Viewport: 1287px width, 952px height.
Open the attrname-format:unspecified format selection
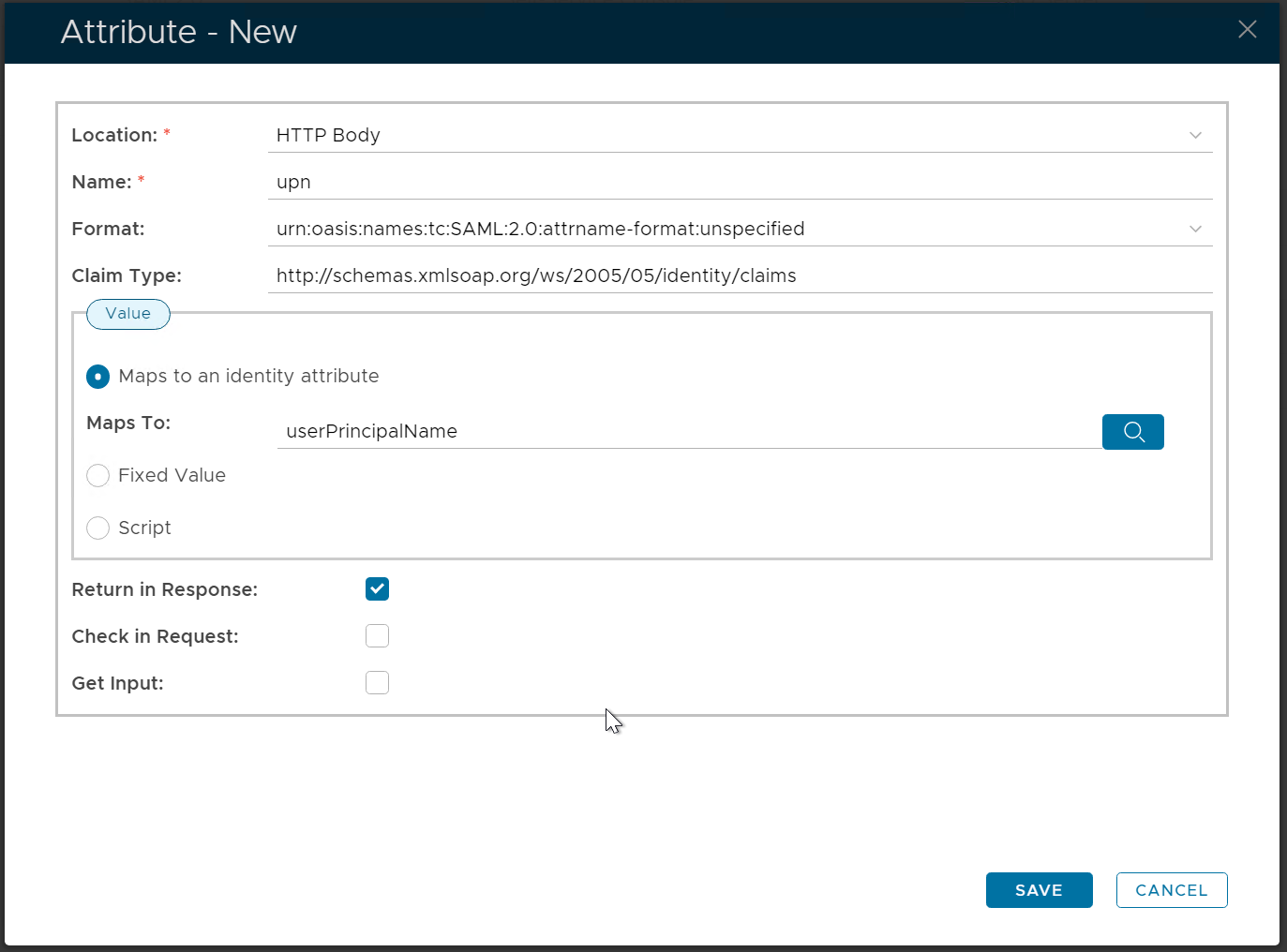[731, 230]
